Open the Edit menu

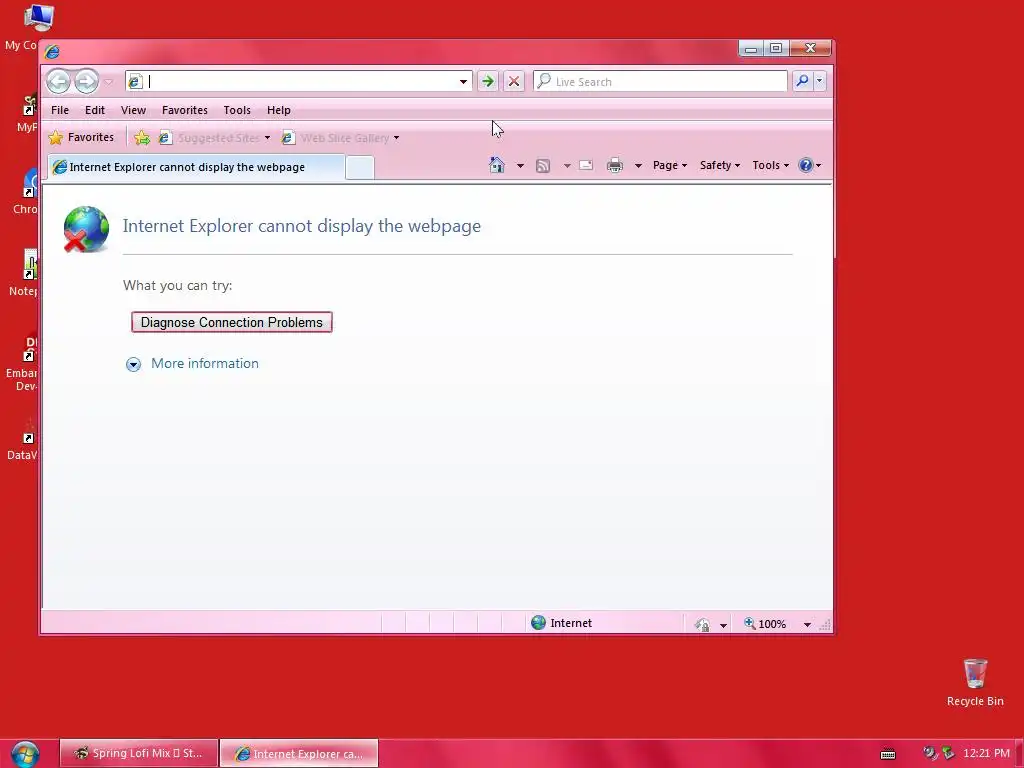pos(95,110)
